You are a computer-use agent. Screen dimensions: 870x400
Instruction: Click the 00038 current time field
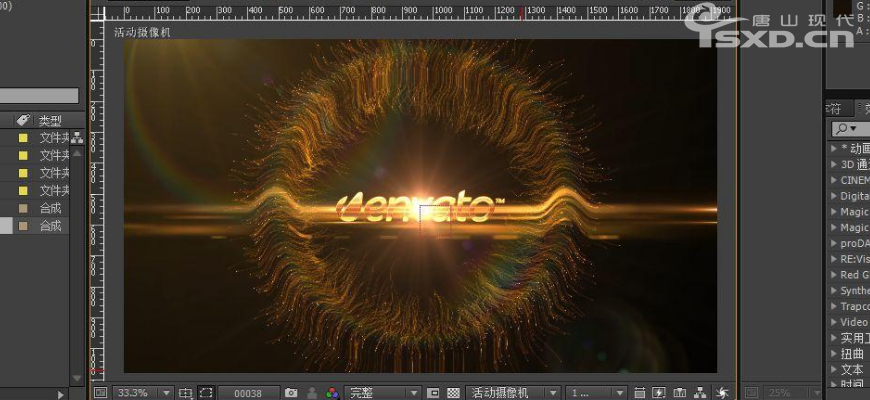click(248, 393)
